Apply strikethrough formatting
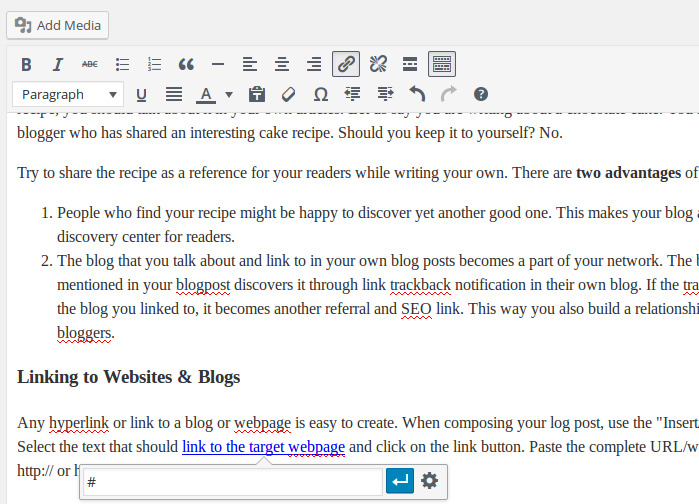This screenshot has width=699, height=504. coord(90,64)
